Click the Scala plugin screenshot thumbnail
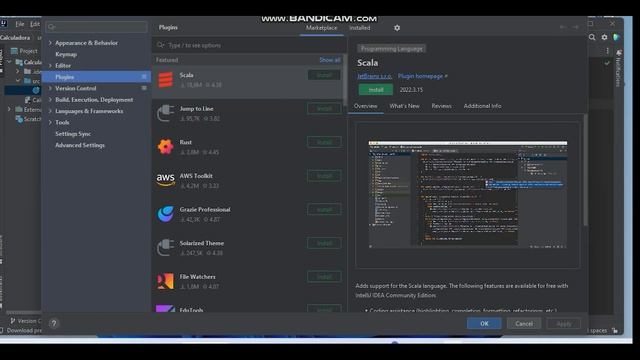640x360 pixels. [468, 194]
